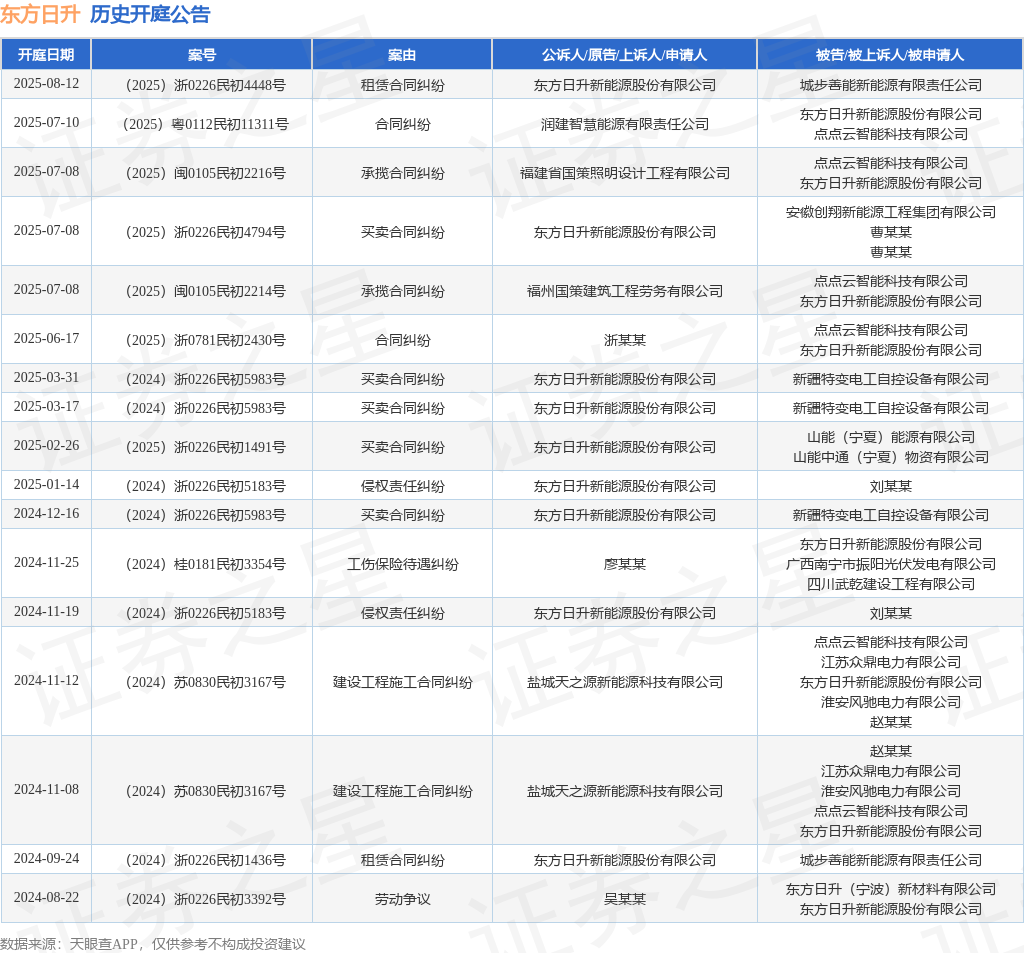Select the 开庭日期 column header
This screenshot has width=1024, height=953.
pyautogui.click(x=46, y=55)
